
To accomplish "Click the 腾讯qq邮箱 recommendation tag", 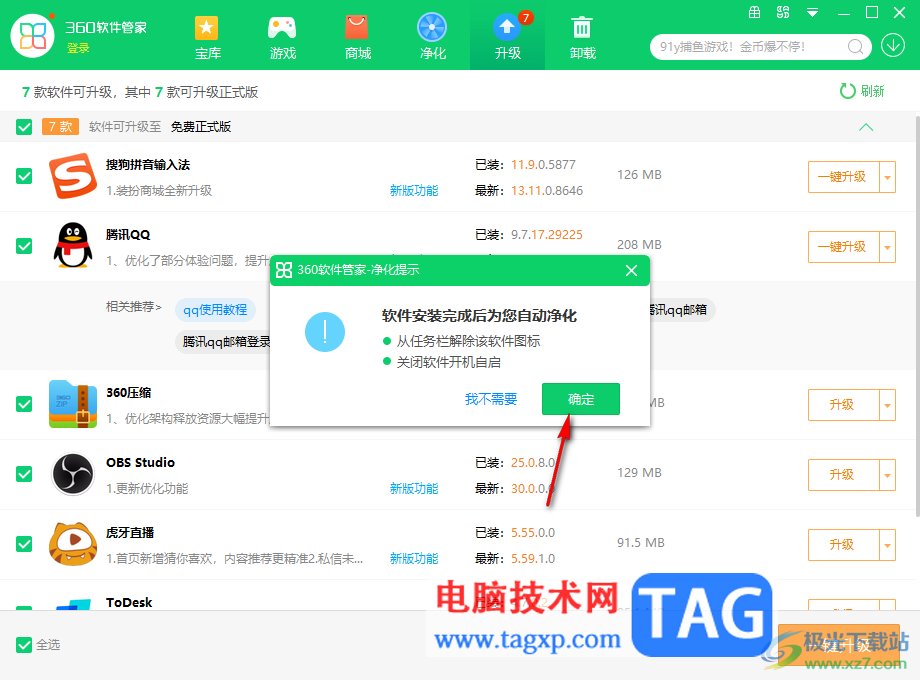I will point(681,310).
